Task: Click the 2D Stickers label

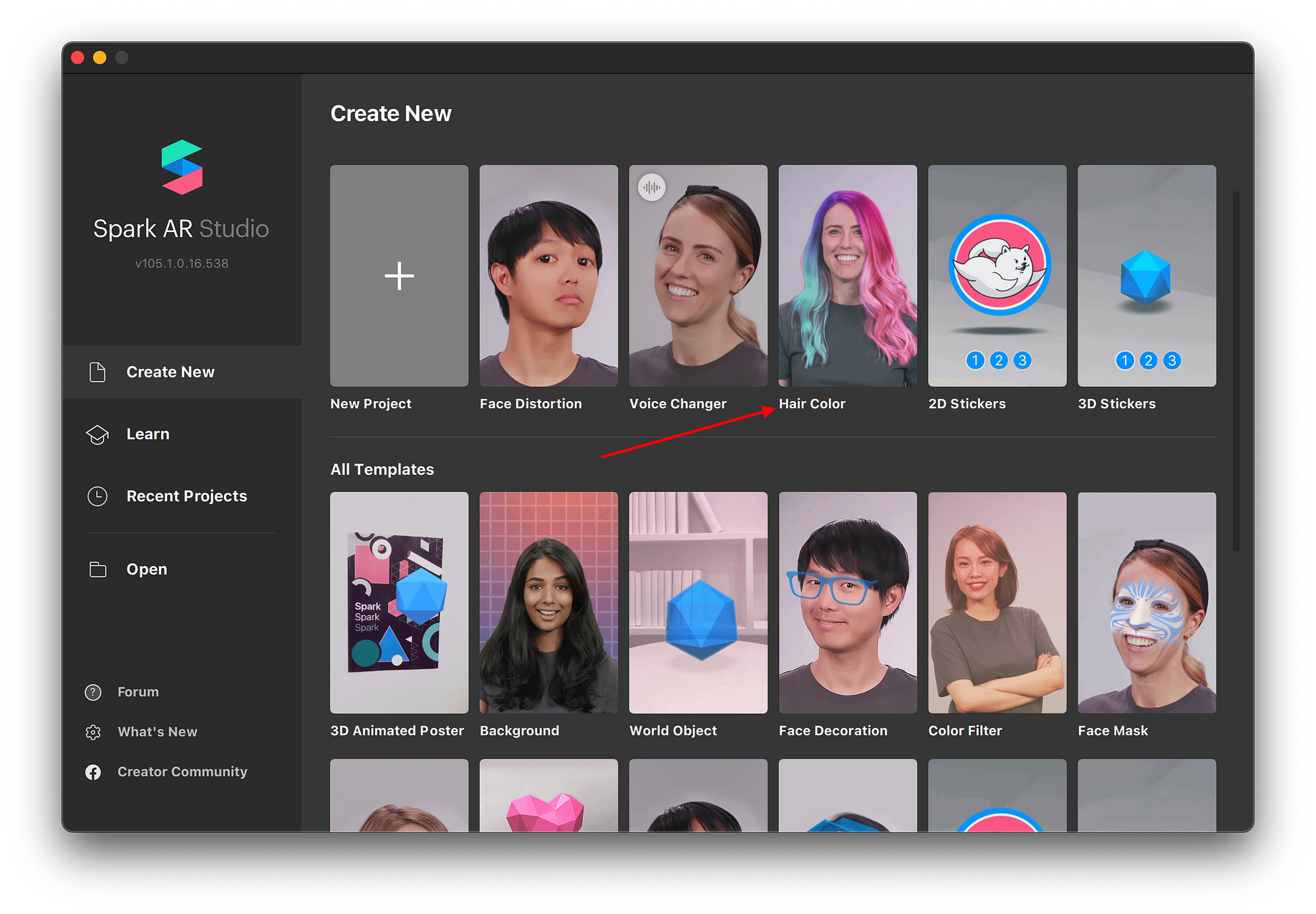Action: [x=967, y=404]
